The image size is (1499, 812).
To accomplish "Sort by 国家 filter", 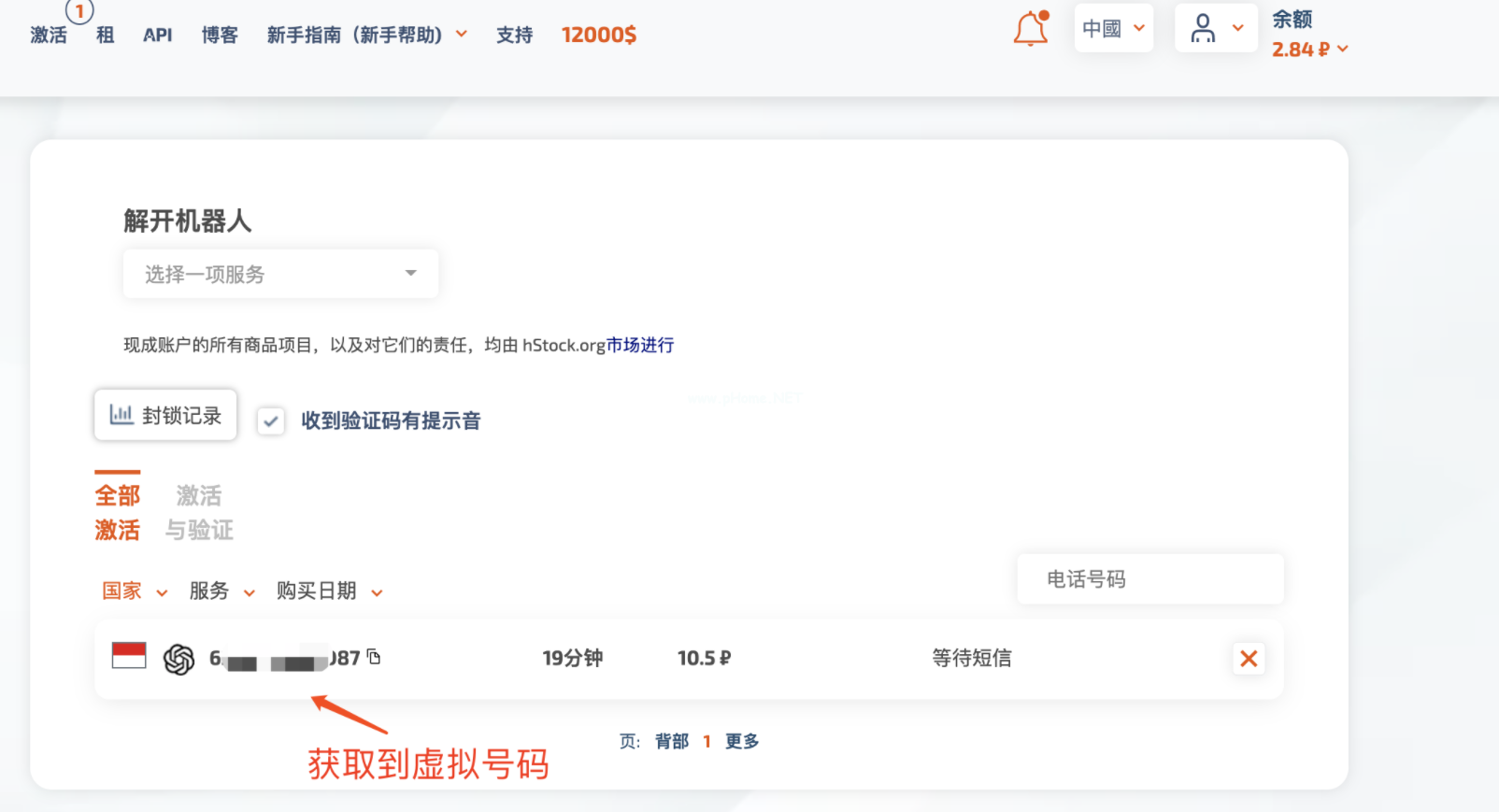I will coord(135,591).
